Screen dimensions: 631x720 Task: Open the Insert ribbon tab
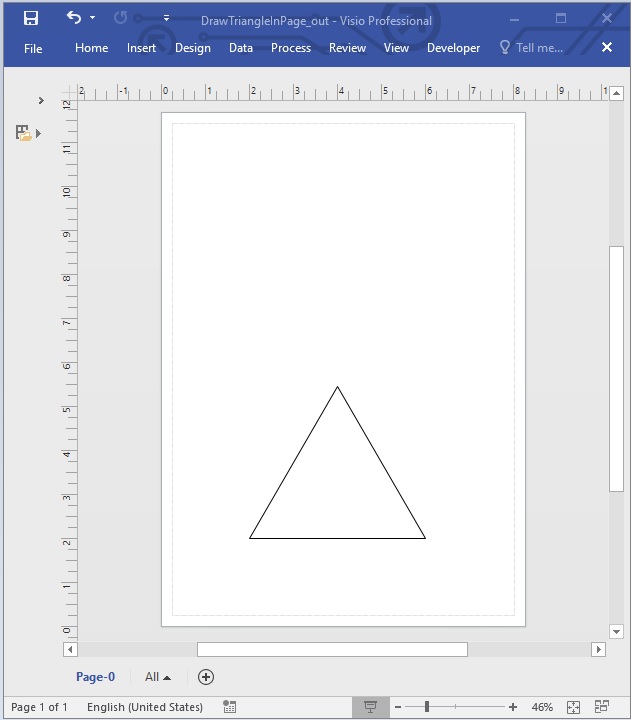(x=141, y=48)
